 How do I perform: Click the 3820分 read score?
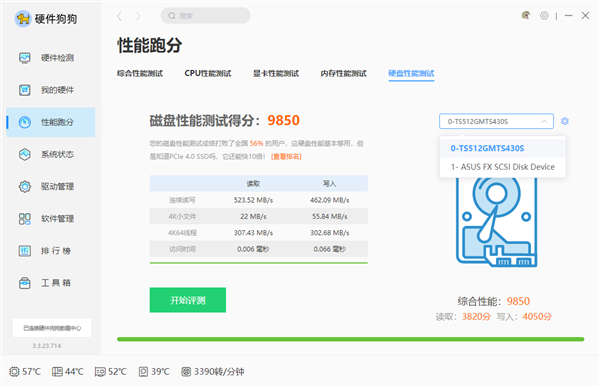tap(476, 317)
